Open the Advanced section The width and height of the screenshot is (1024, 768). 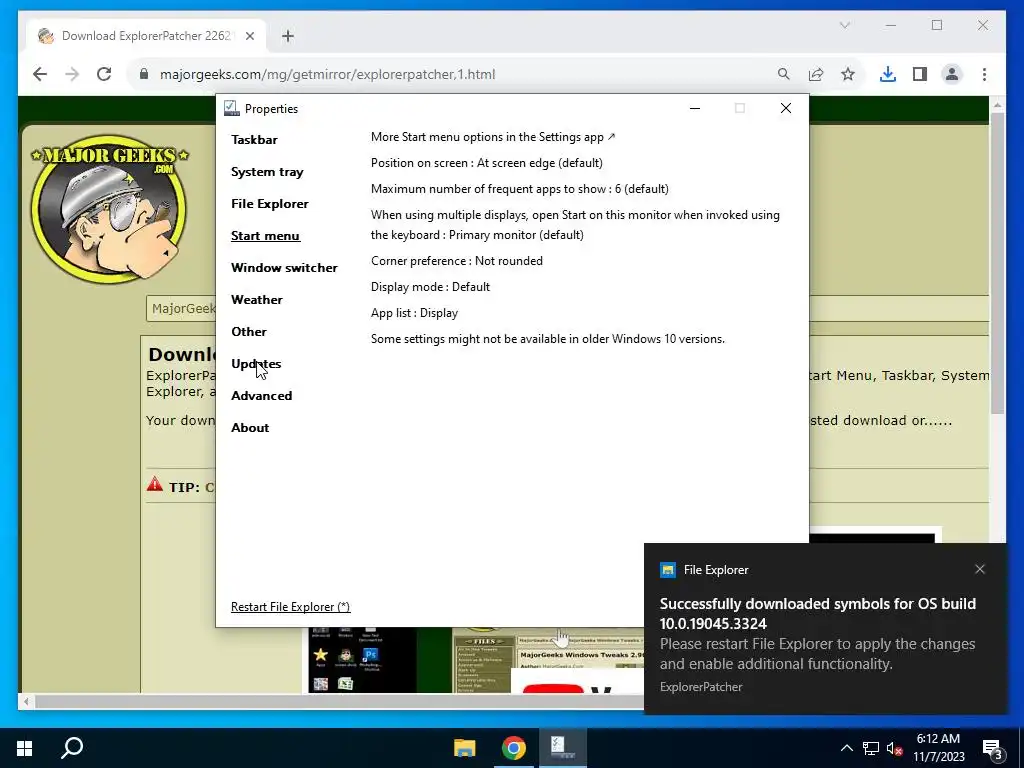(x=261, y=396)
